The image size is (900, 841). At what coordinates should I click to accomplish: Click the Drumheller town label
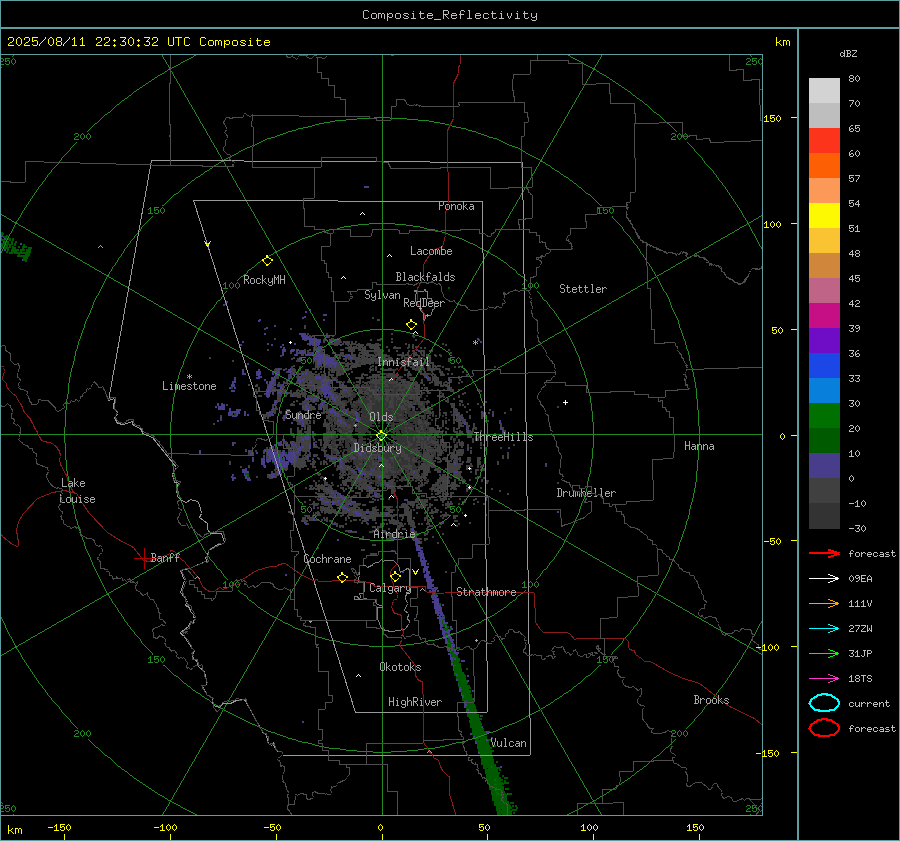click(586, 493)
